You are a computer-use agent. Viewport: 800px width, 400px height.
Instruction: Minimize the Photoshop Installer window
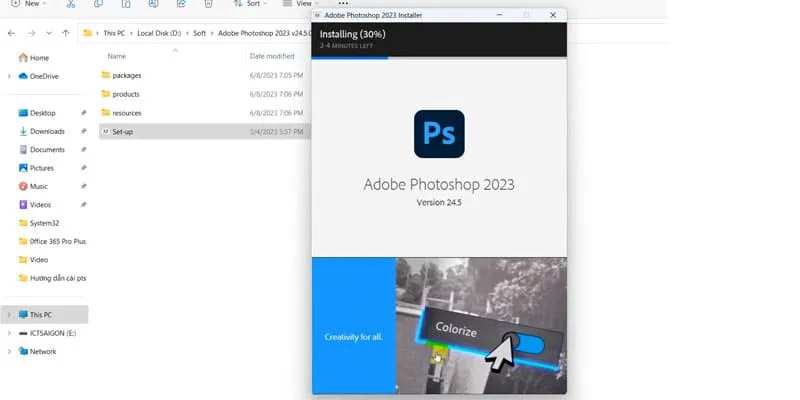click(500, 15)
